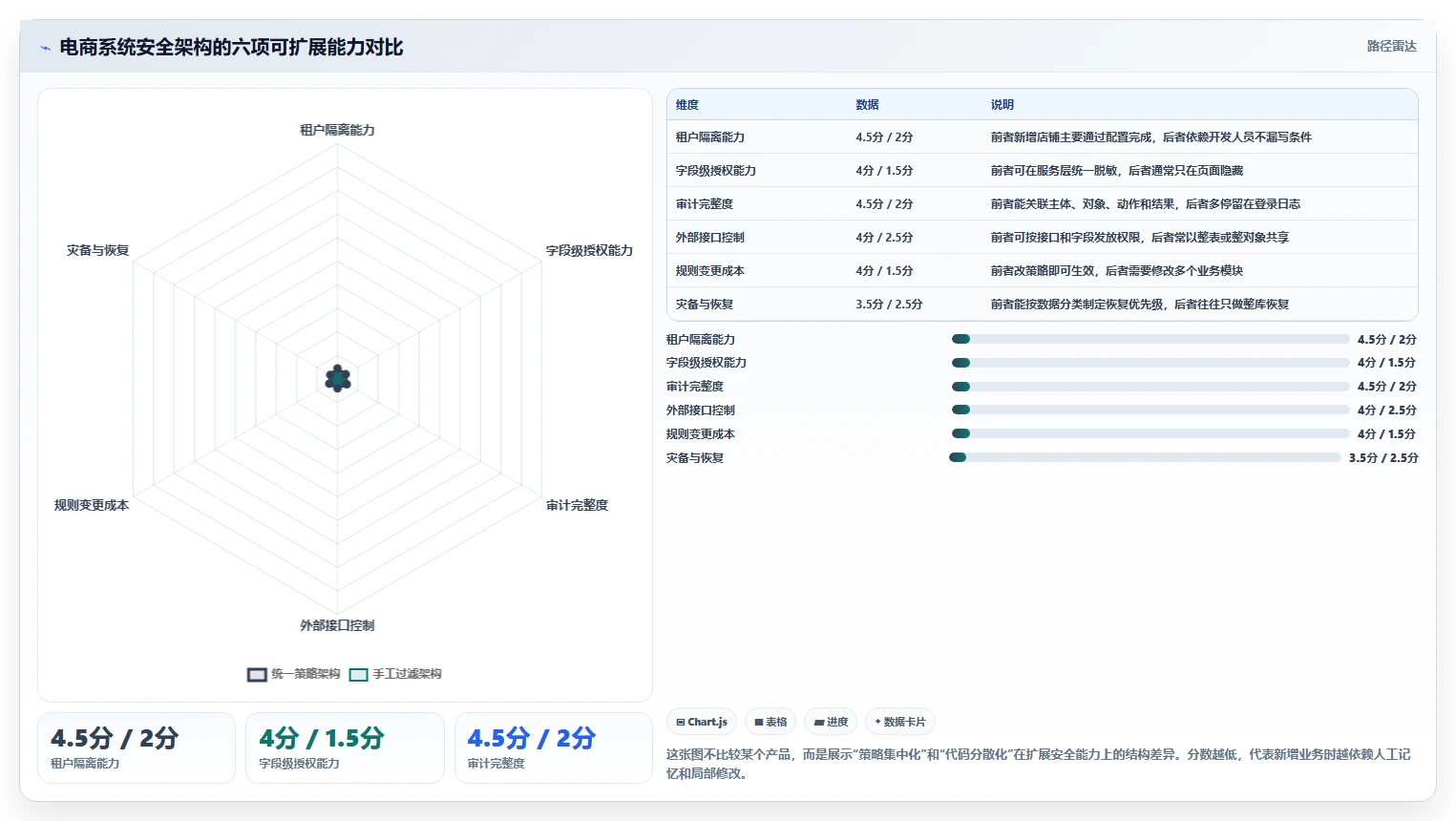Click the 租户隔离能力 axis label on the radar
1456x821 pixels.
point(337,130)
